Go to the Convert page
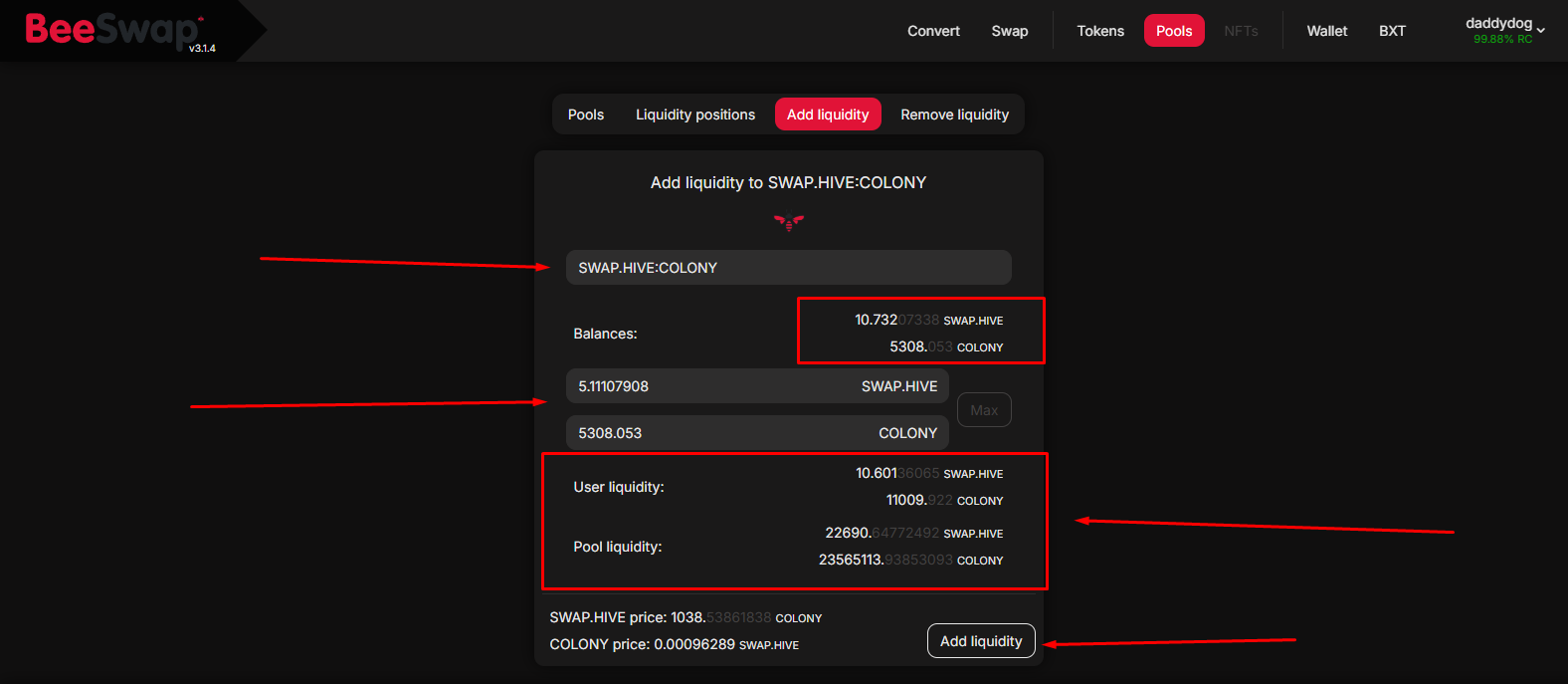Screen dimensions: 1568x684 933,31
